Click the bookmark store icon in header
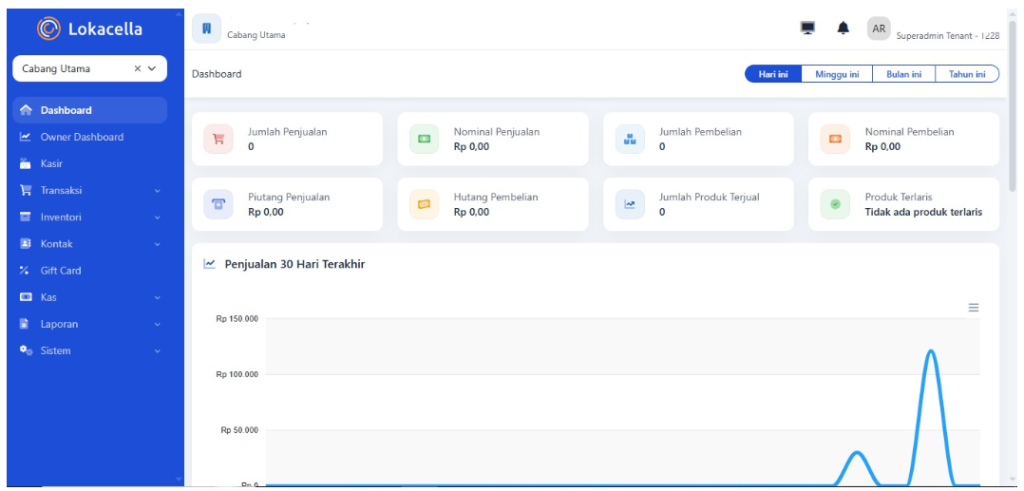1024x491 pixels. coord(206,28)
